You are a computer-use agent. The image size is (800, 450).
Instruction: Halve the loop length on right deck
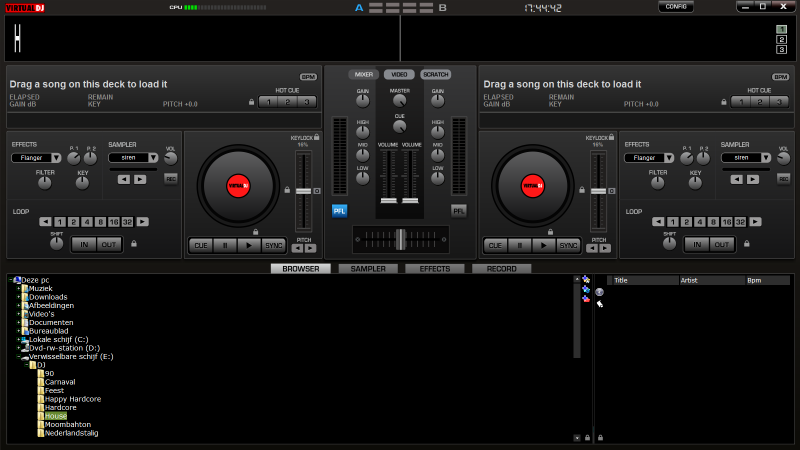(x=658, y=221)
